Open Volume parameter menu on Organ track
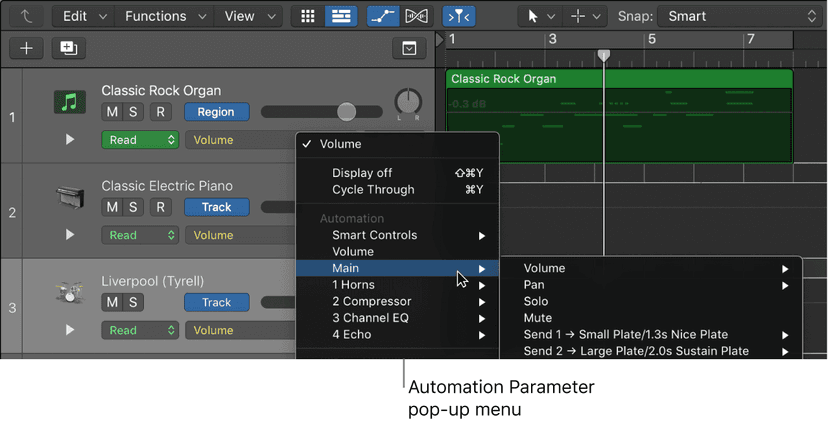 [240, 140]
